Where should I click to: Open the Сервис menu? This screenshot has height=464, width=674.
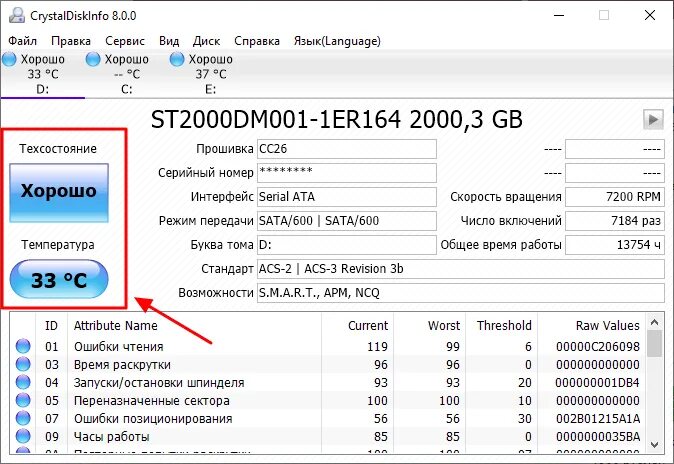(x=125, y=41)
